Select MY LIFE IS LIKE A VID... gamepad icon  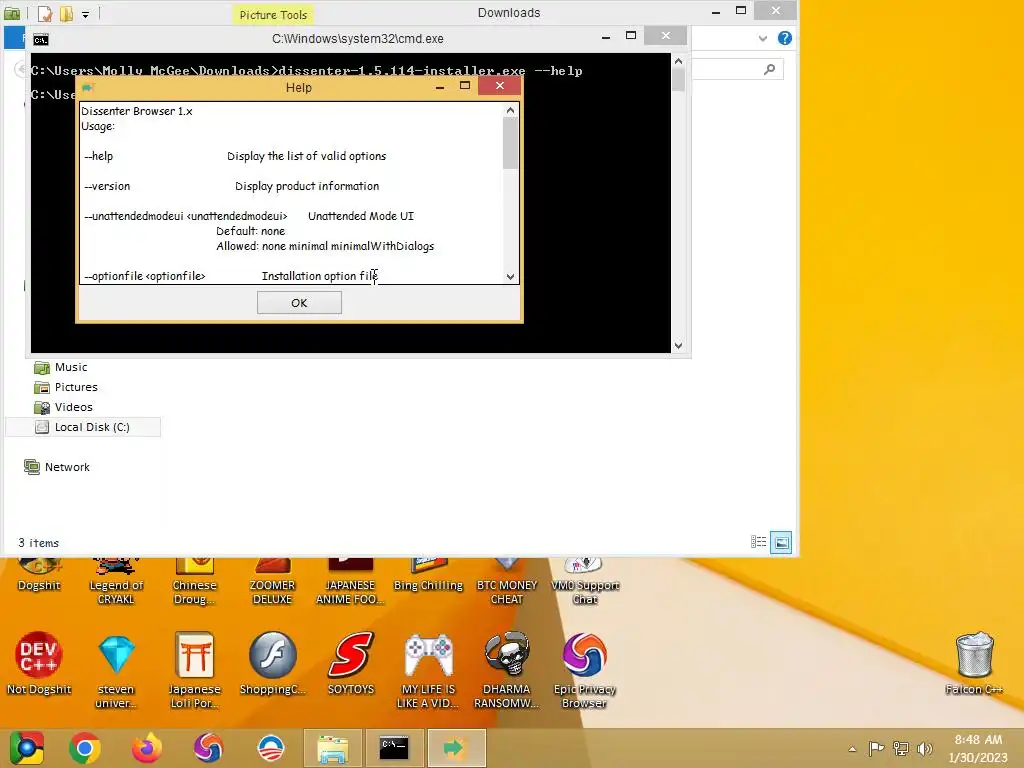point(428,670)
